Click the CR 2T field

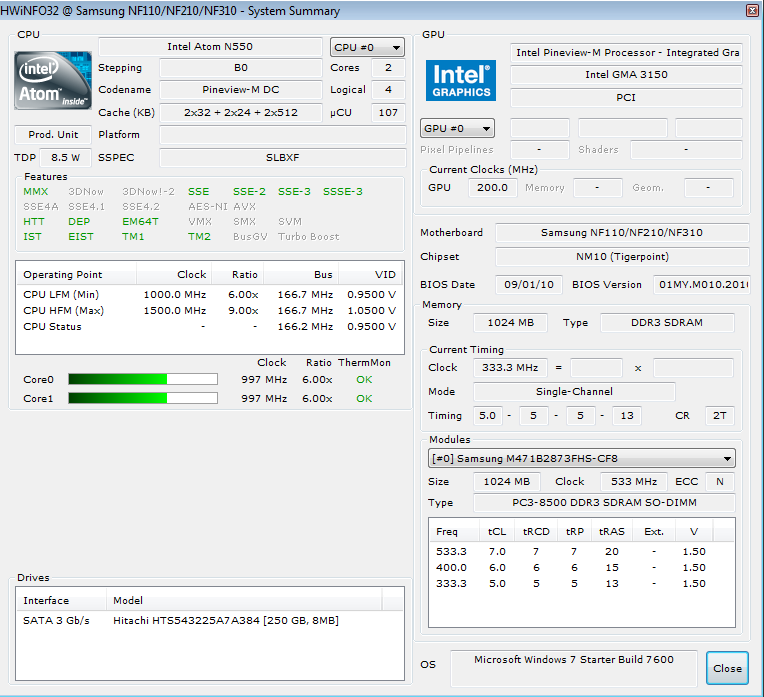pos(720,416)
